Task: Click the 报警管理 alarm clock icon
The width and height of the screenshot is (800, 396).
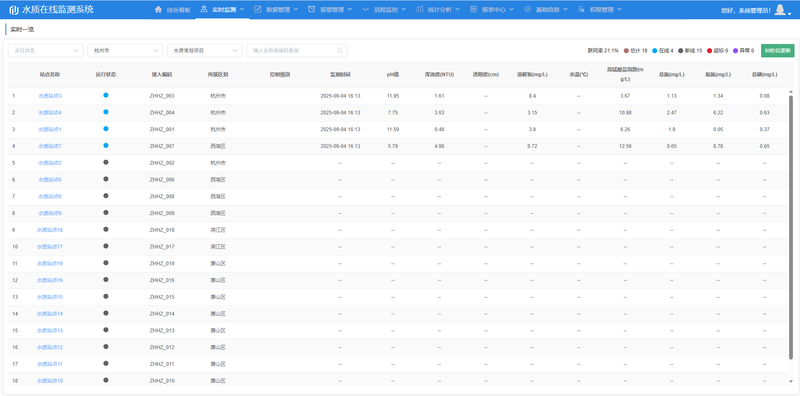Action: (x=312, y=9)
